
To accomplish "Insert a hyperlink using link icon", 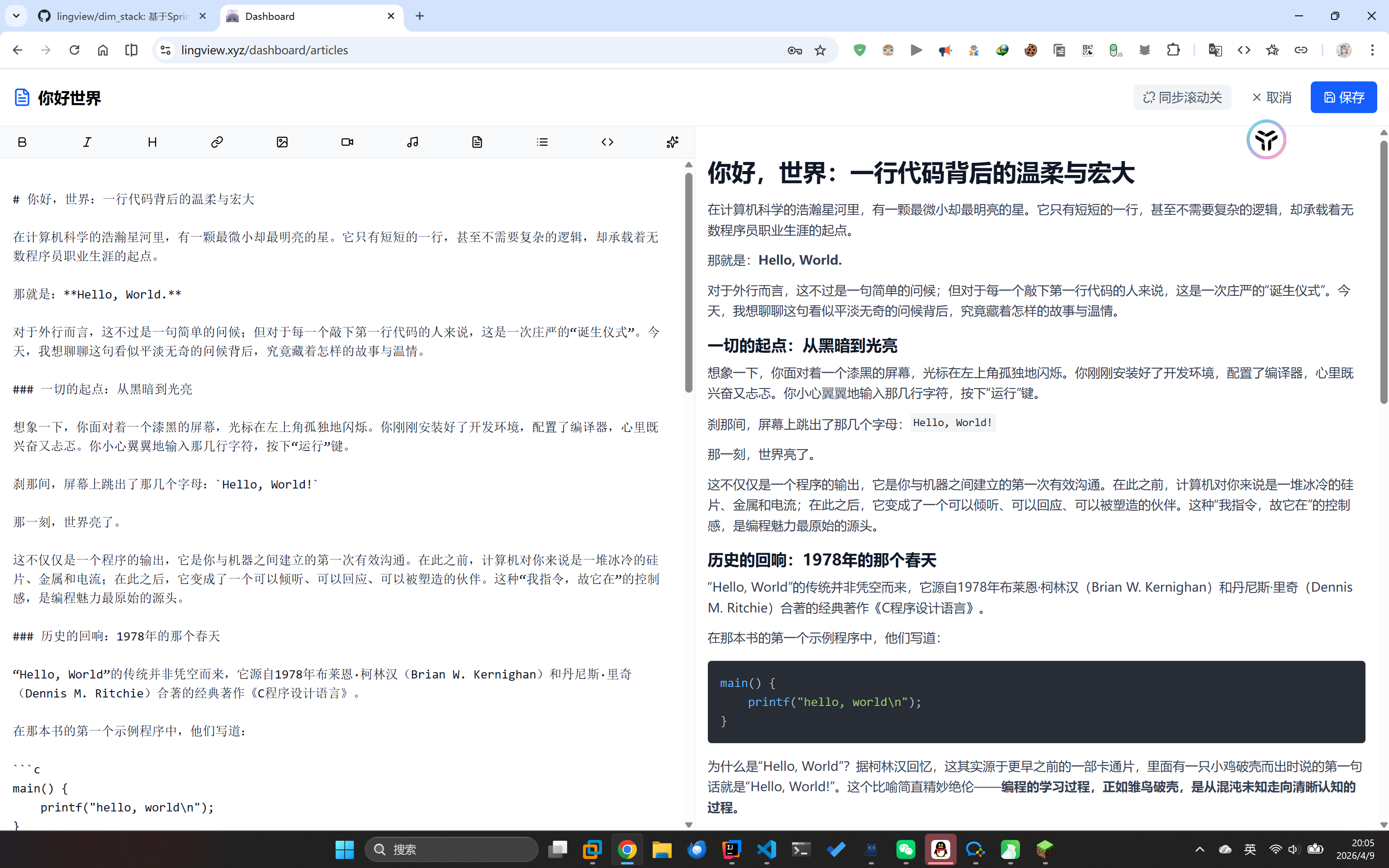I will click(217, 142).
